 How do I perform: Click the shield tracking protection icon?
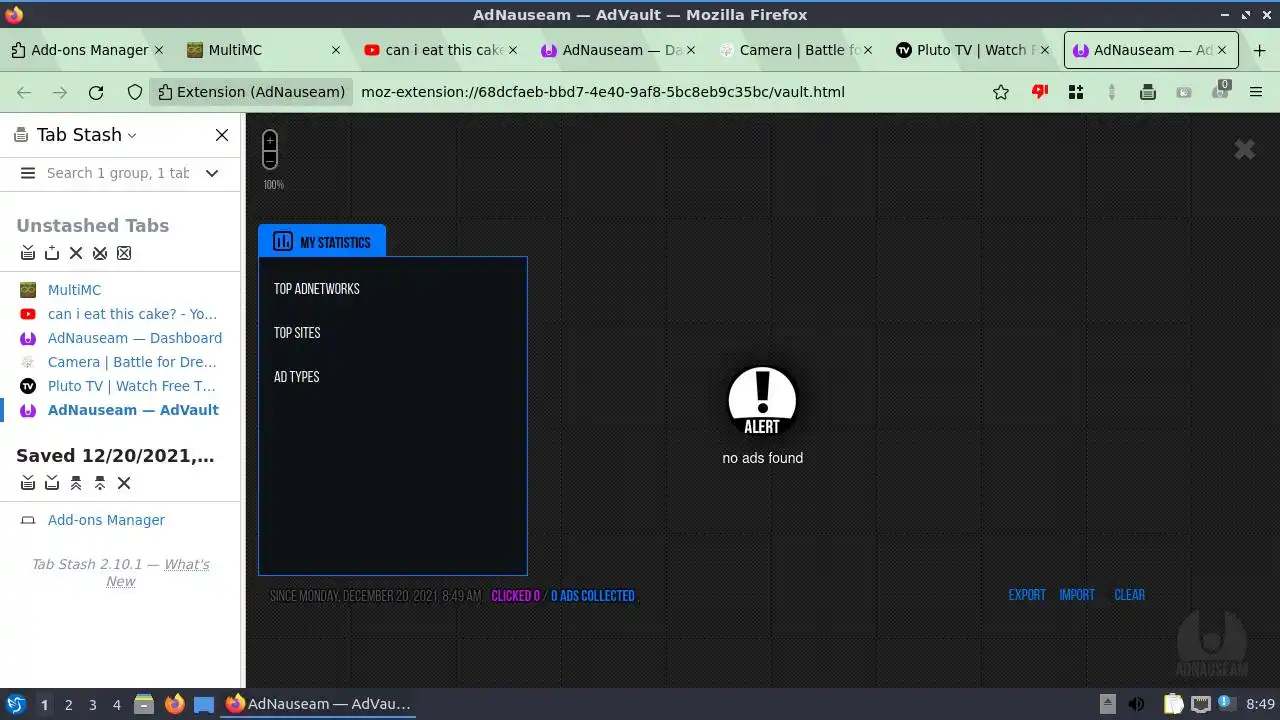click(135, 92)
